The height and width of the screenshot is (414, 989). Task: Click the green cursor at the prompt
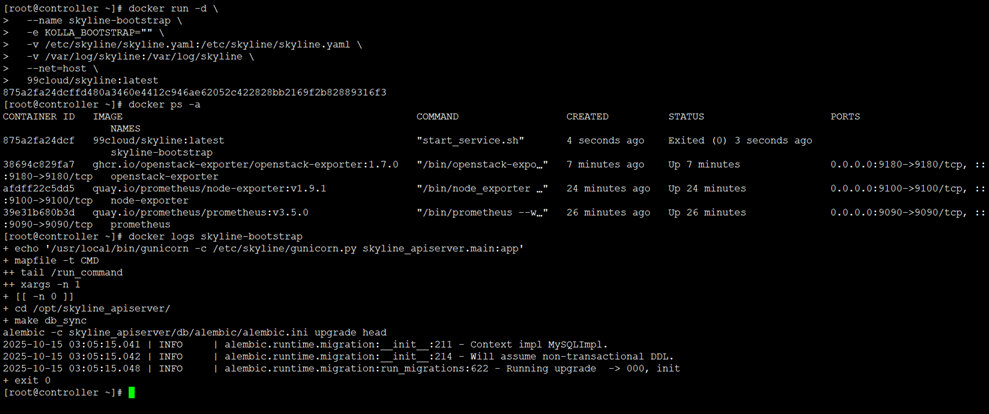[131, 393]
